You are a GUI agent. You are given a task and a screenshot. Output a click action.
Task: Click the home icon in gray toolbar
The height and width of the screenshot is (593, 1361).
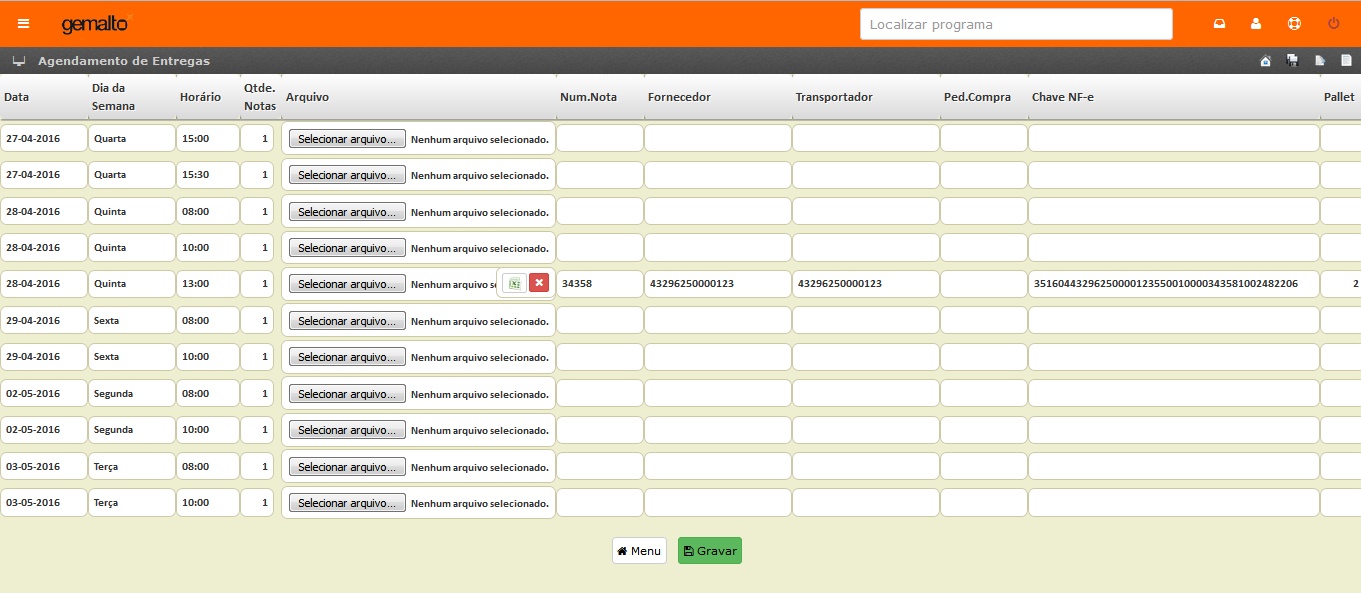[1265, 61]
